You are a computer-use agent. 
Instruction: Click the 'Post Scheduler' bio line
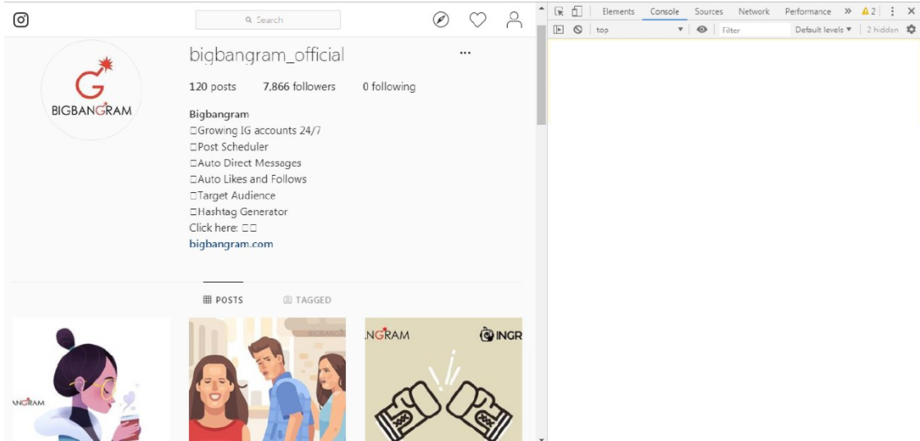[x=229, y=147]
